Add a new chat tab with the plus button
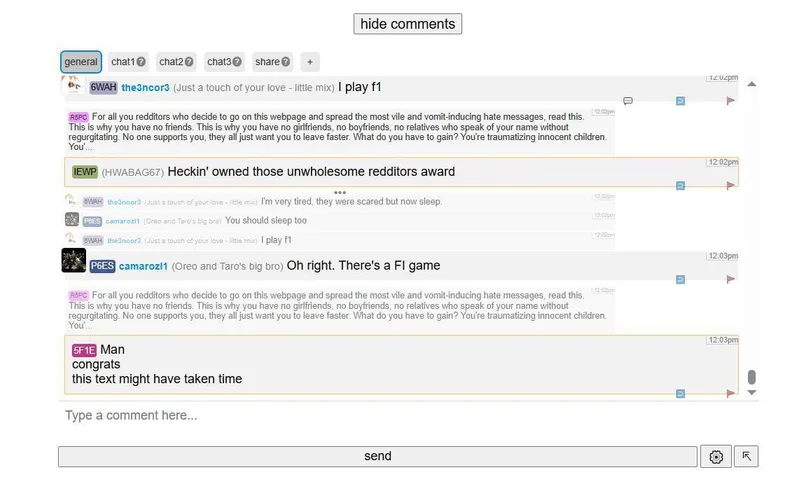 point(310,62)
